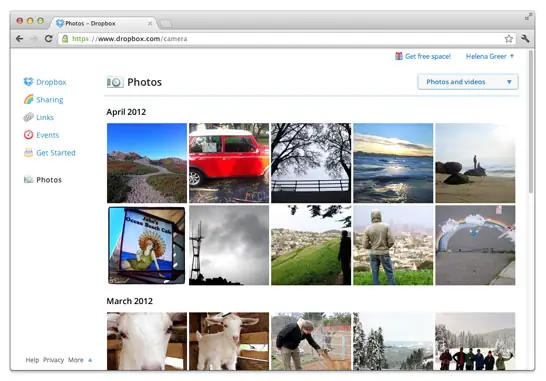Click the green padlock in the address bar
The image size is (546, 381).
(x=65, y=39)
